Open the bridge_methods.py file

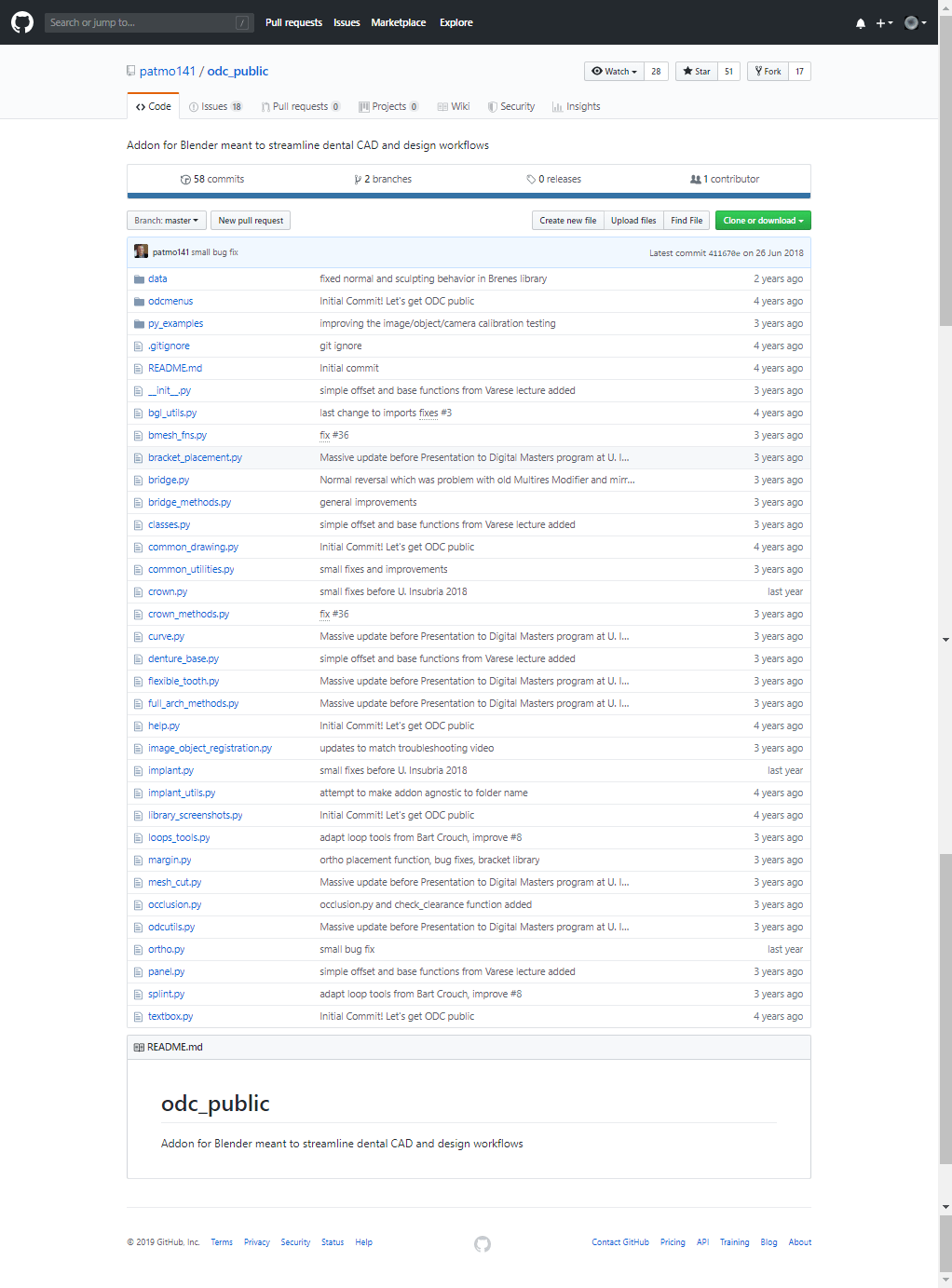tap(189, 502)
